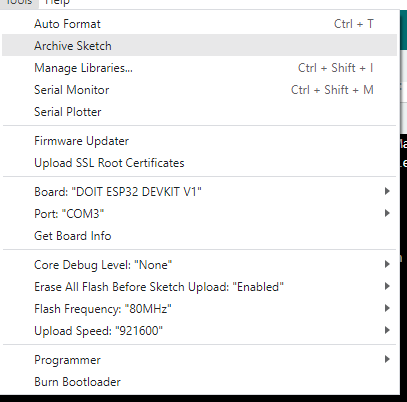Expand Flash Frequency "80MHz" submenu
Screen dimensions: 407x402
[199, 309]
